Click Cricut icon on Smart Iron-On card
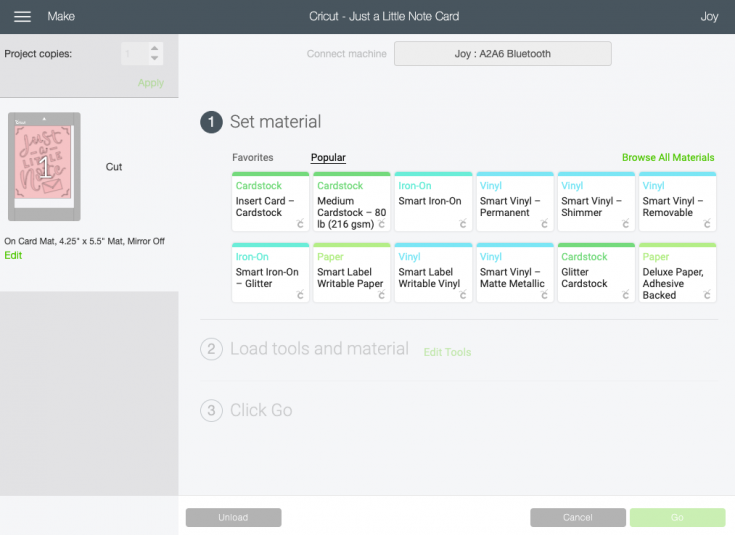The width and height of the screenshot is (735, 535). coord(463,224)
